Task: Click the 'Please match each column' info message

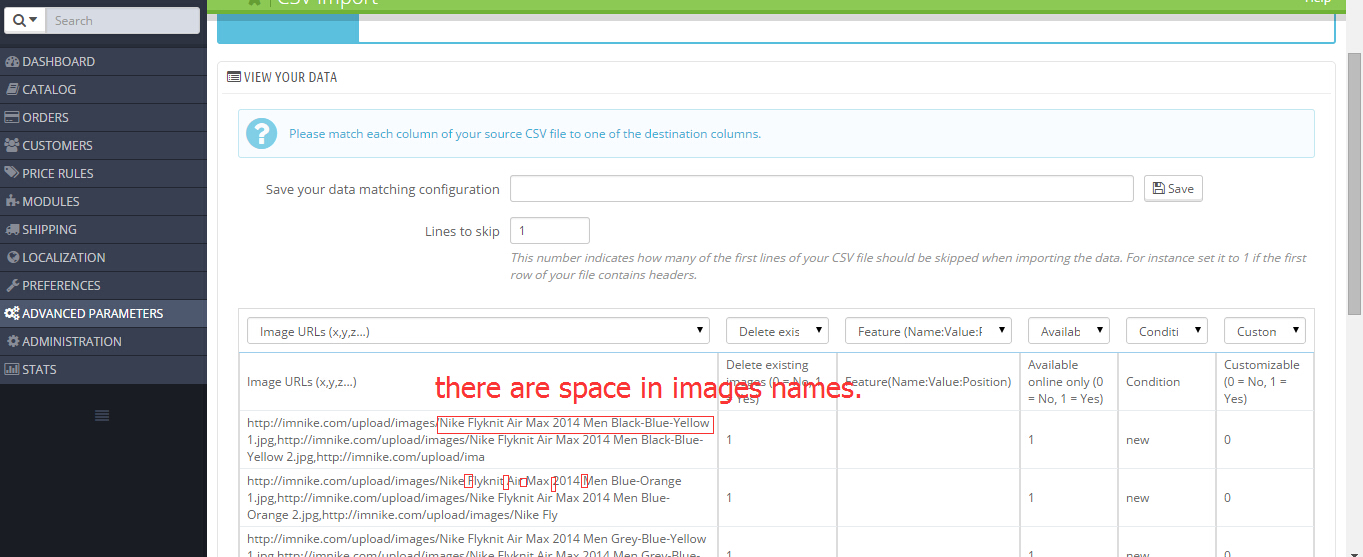Action: pyautogui.click(x=525, y=134)
